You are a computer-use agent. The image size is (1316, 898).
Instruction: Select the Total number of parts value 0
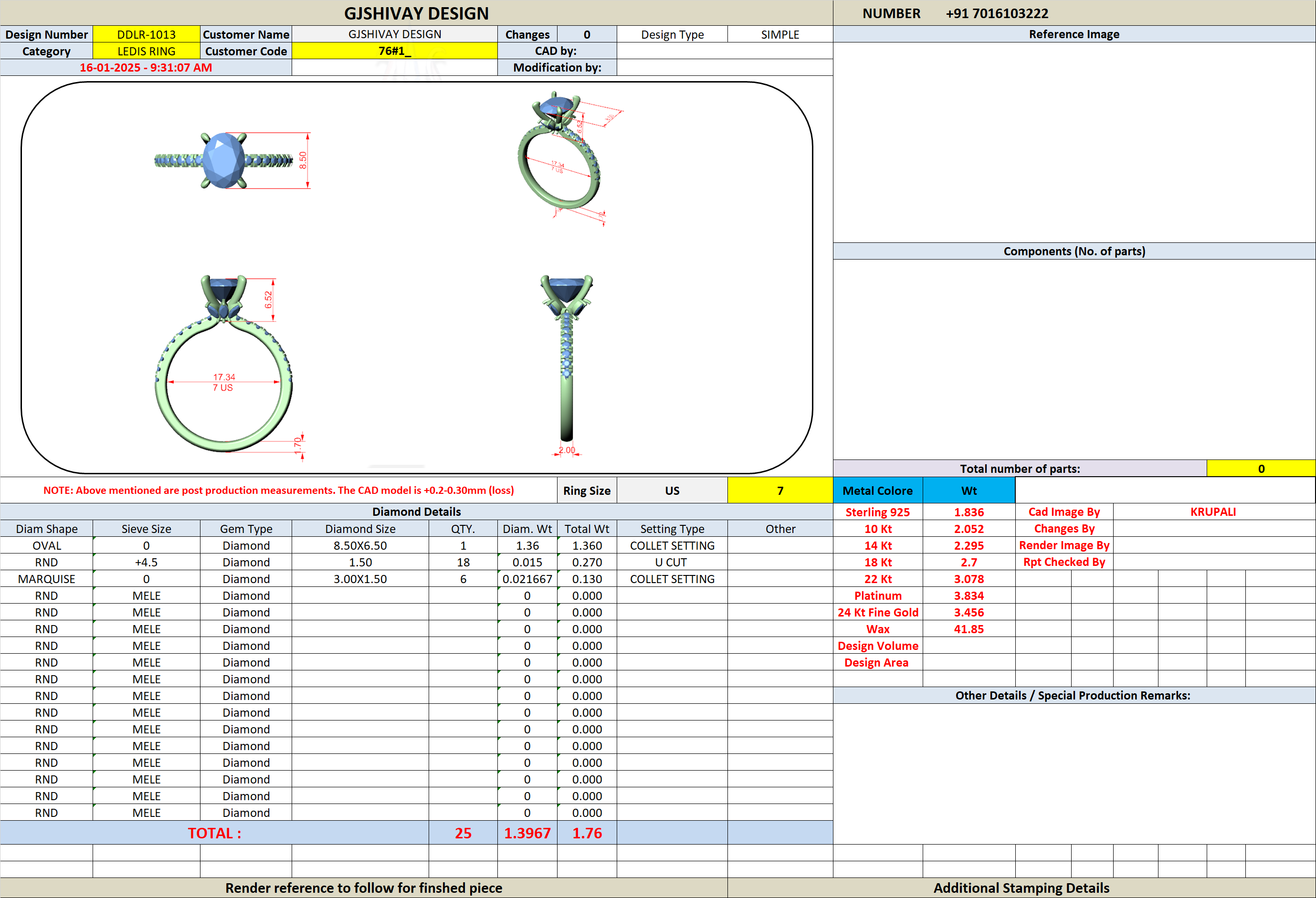point(1261,468)
